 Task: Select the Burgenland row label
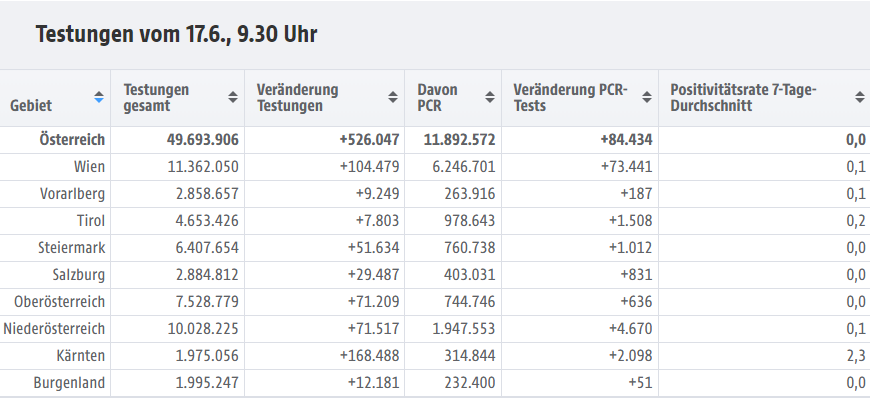(x=69, y=383)
